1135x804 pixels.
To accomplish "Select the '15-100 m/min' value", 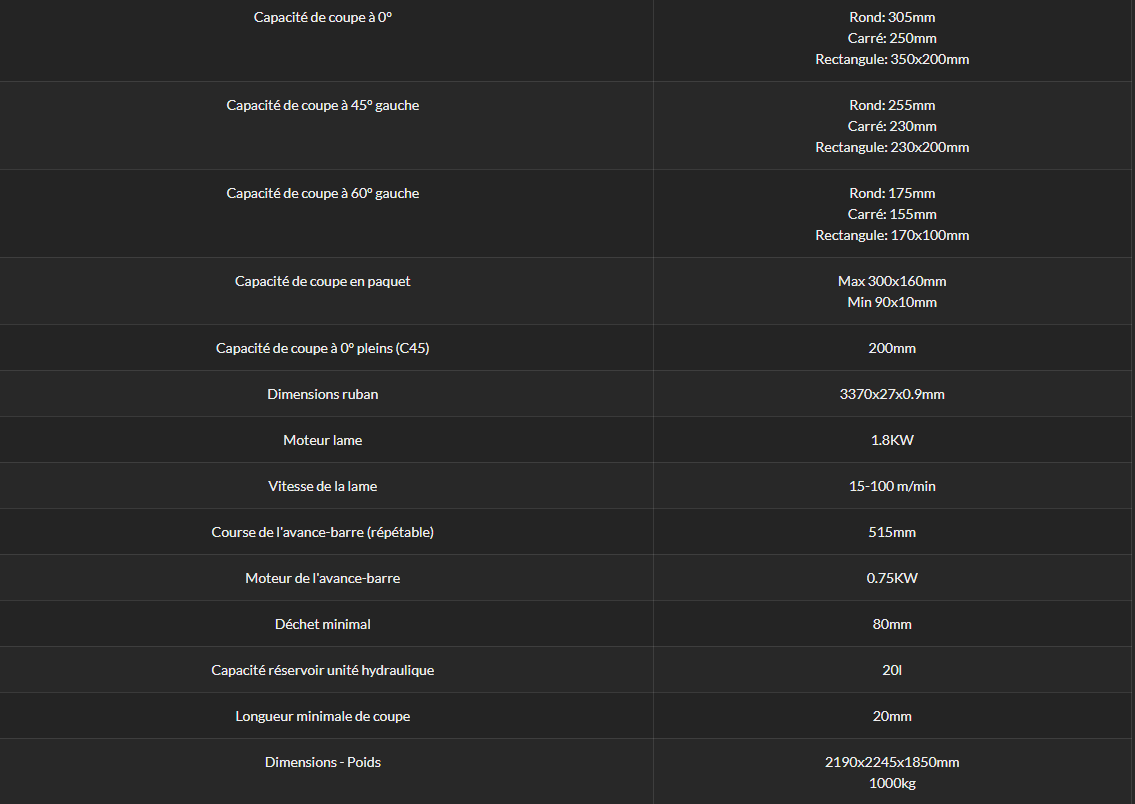I will [x=892, y=486].
